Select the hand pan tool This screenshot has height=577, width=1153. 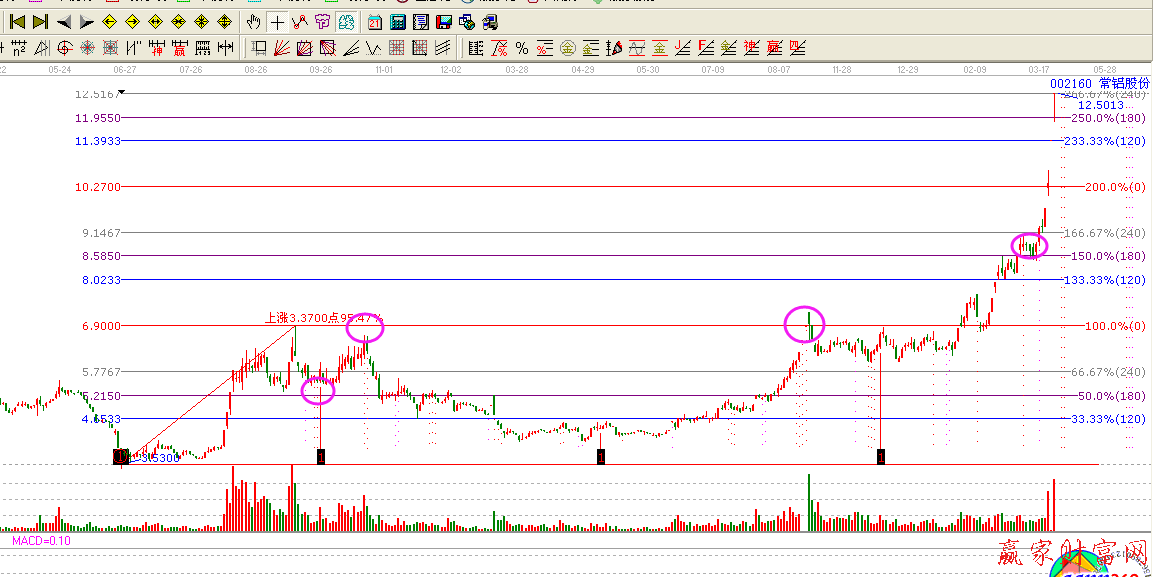click(x=253, y=21)
